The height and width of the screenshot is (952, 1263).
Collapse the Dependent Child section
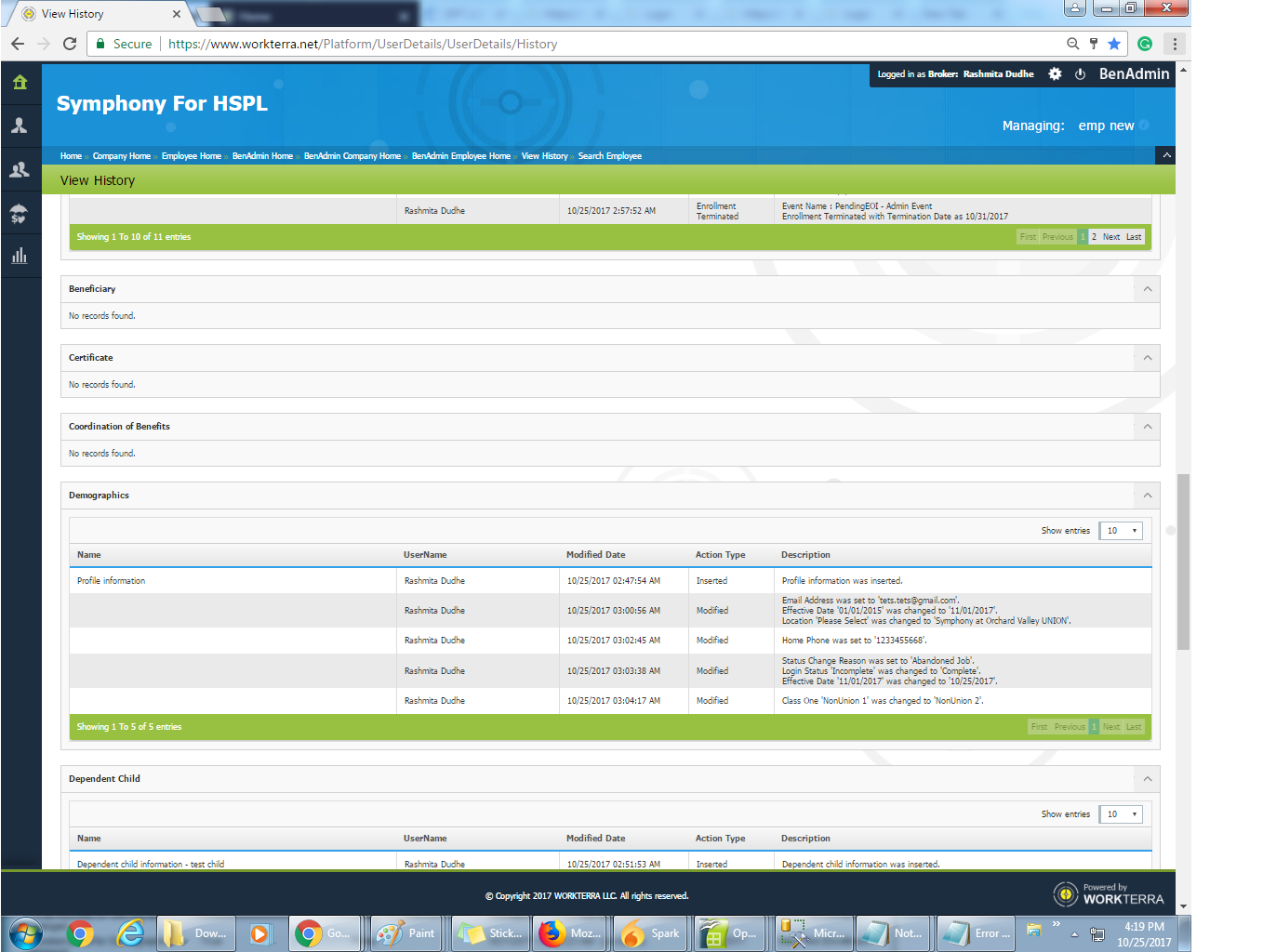(x=1148, y=779)
